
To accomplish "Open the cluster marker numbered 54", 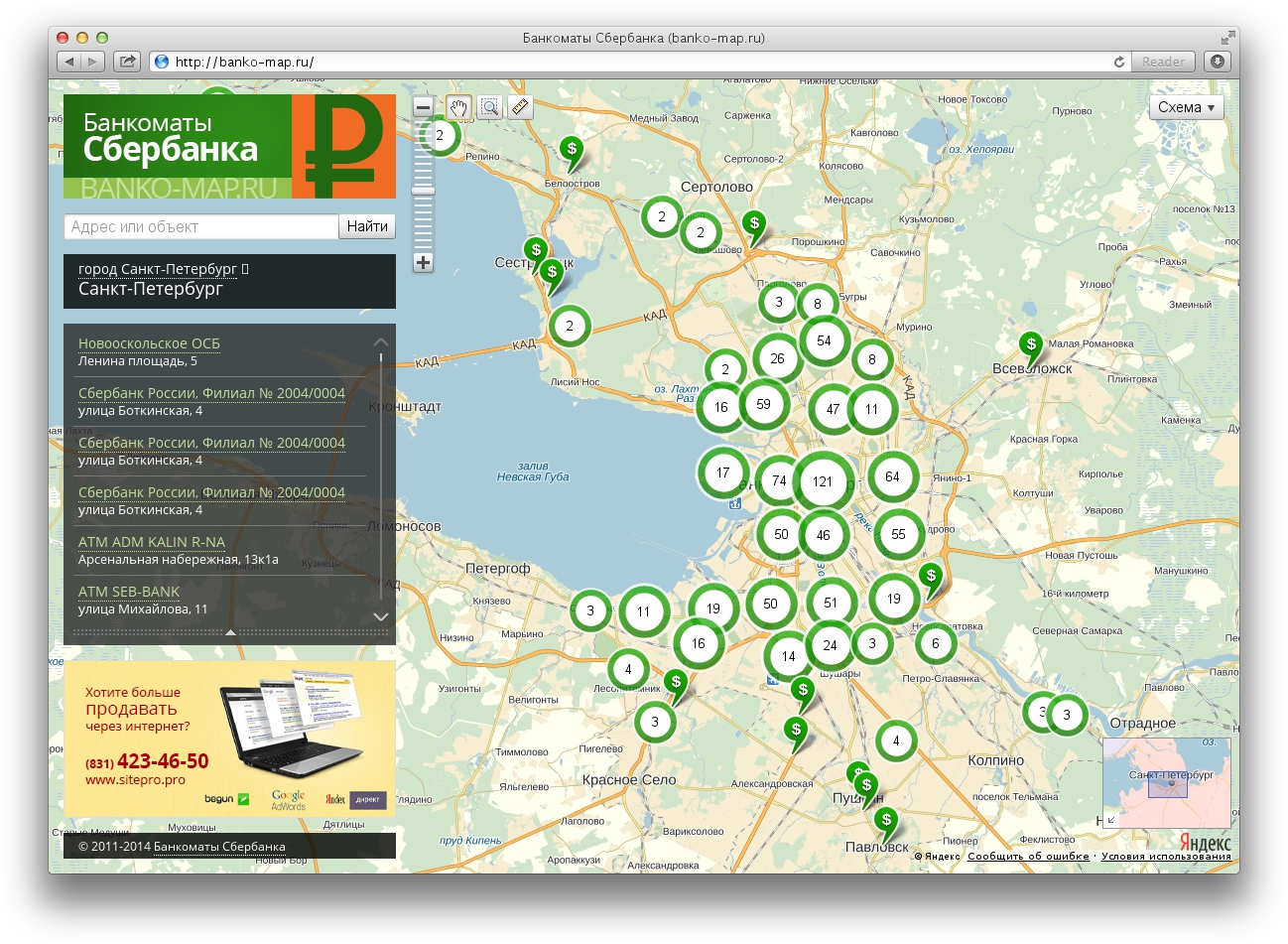I will (824, 340).
